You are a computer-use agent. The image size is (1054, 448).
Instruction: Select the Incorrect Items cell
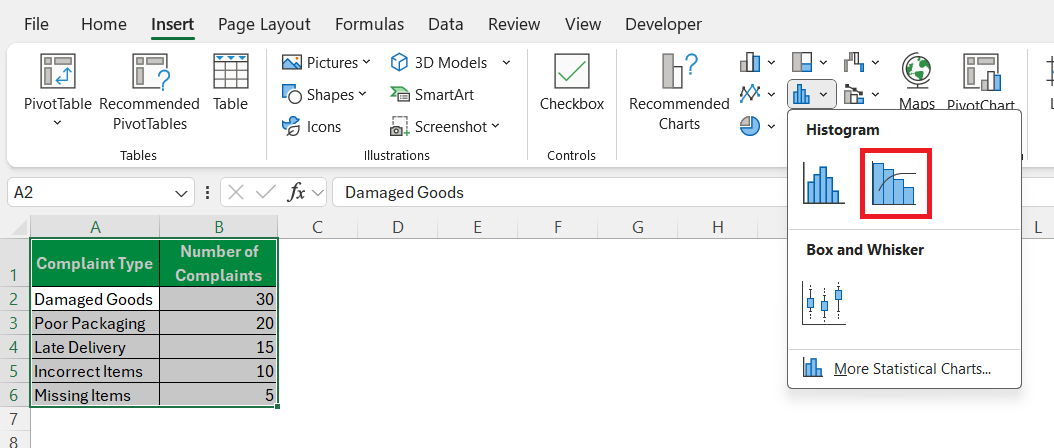pos(95,371)
